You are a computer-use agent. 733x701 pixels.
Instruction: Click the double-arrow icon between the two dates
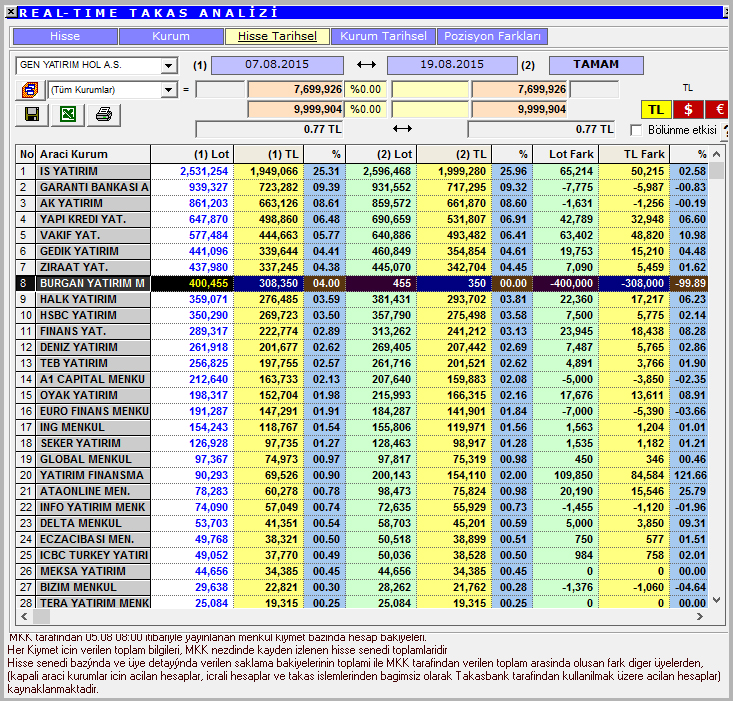pyautogui.click(x=366, y=64)
